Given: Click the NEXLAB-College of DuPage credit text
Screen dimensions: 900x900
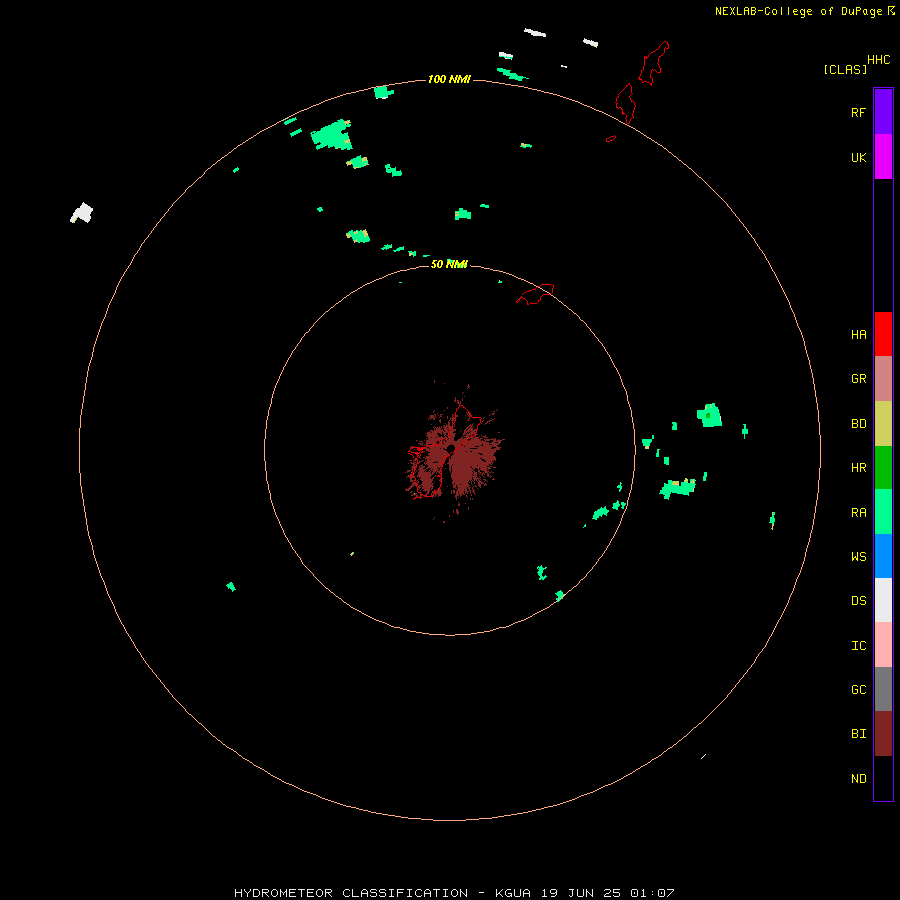Looking at the screenshot, I should click(x=798, y=11).
